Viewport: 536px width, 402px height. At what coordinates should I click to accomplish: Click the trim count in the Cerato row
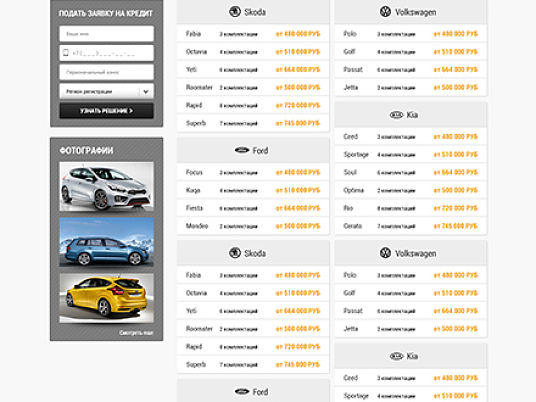tap(396, 226)
